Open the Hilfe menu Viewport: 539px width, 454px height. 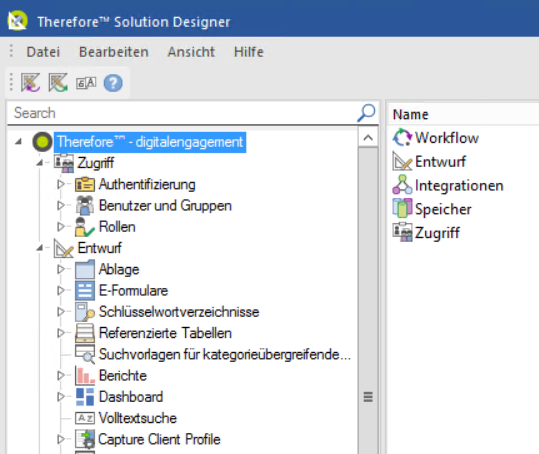[249, 52]
